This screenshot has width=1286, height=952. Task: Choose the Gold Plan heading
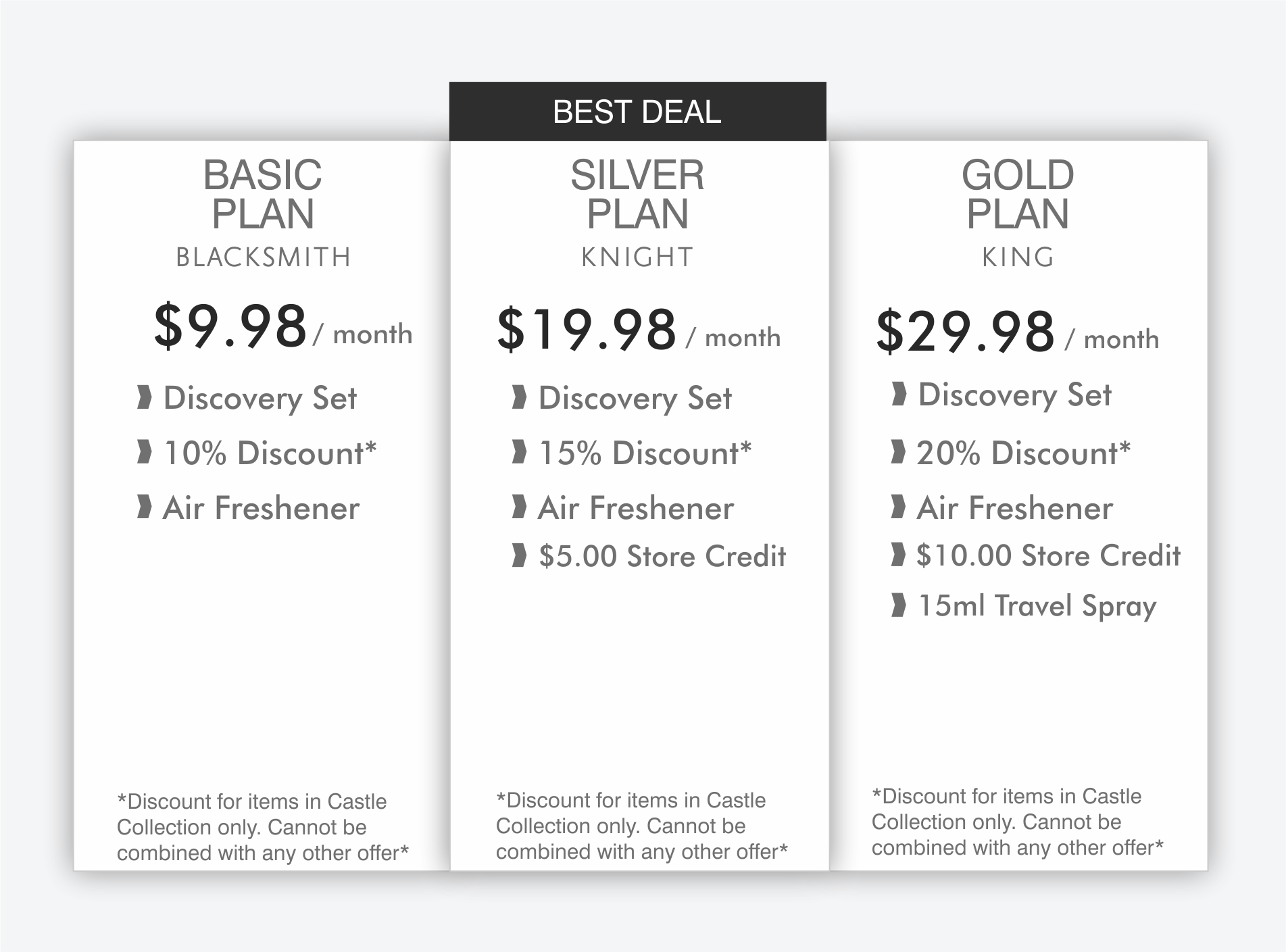pyautogui.click(x=1018, y=194)
